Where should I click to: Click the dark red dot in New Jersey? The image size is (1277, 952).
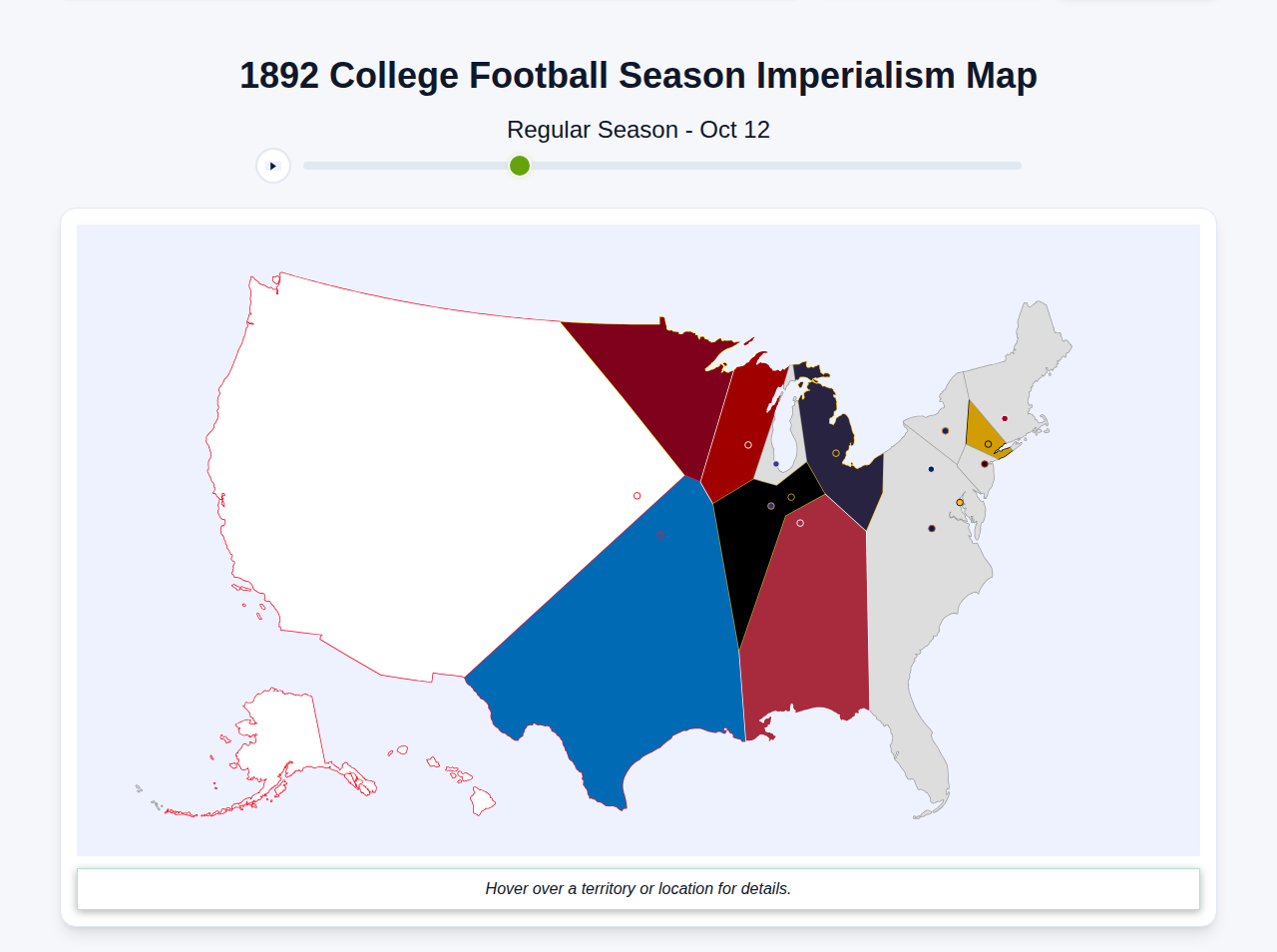[985, 464]
